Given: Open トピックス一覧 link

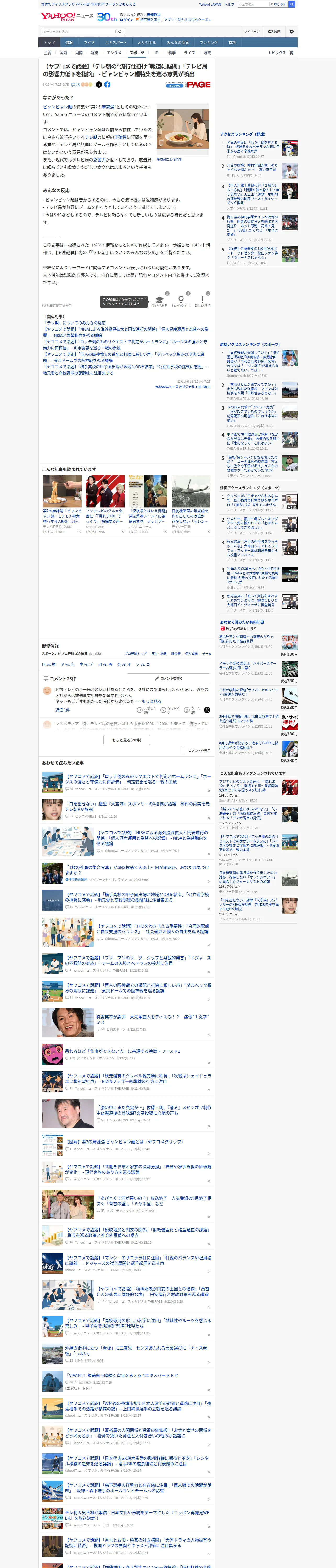Looking at the screenshot, I should tap(281, 53).
